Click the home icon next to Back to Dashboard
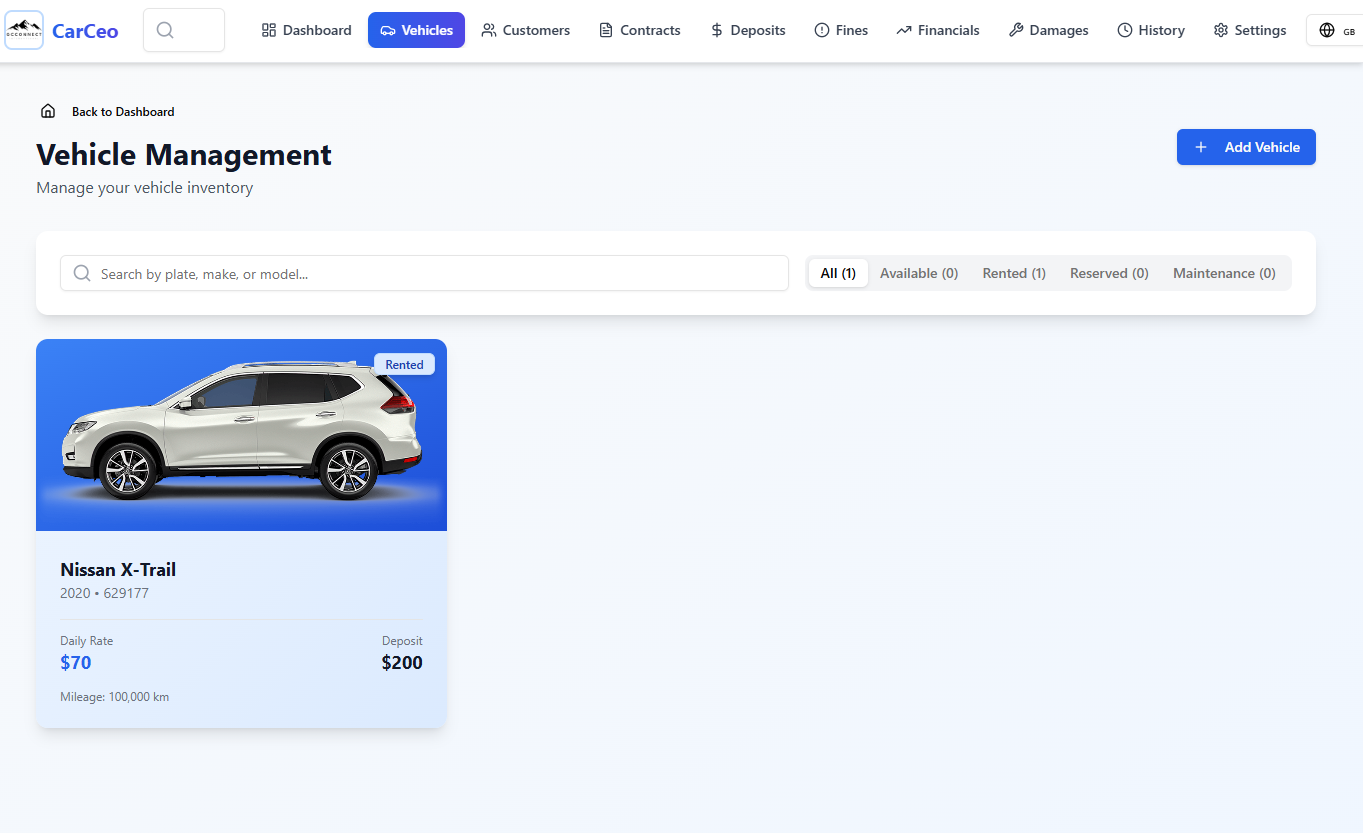The image size is (1363, 833). pyautogui.click(x=47, y=110)
